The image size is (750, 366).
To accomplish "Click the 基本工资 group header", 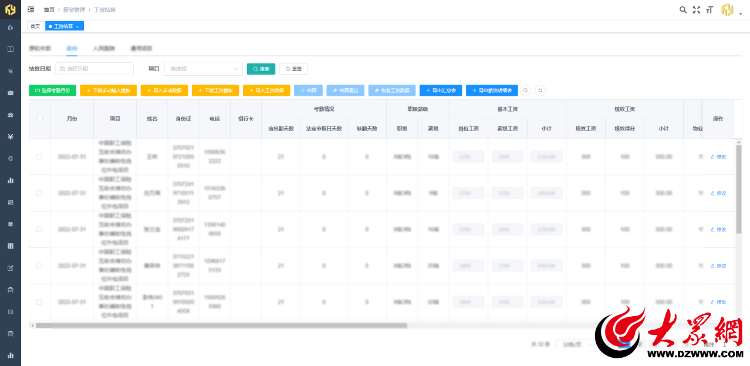I will [x=507, y=109].
